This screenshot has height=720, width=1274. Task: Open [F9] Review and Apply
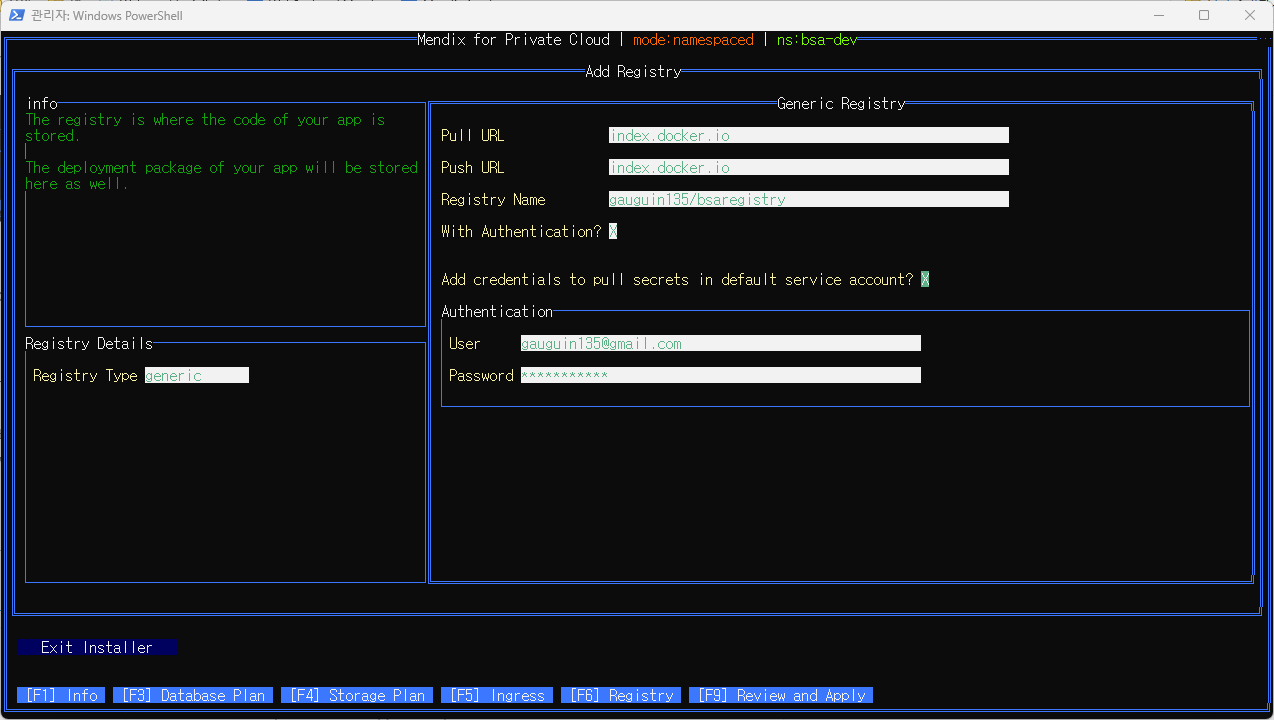[x=781, y=695]
